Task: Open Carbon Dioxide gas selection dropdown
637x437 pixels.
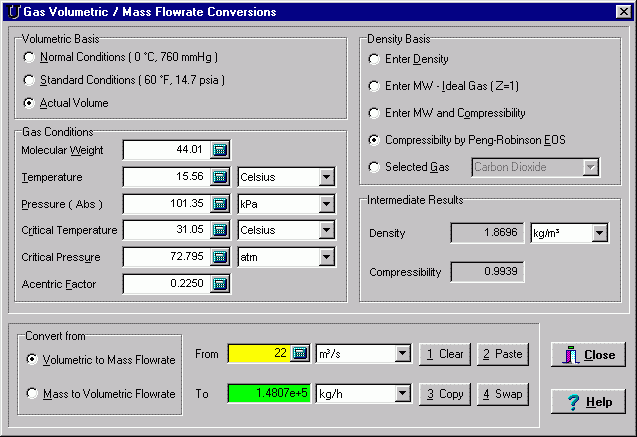Action: tap(590, 167)
